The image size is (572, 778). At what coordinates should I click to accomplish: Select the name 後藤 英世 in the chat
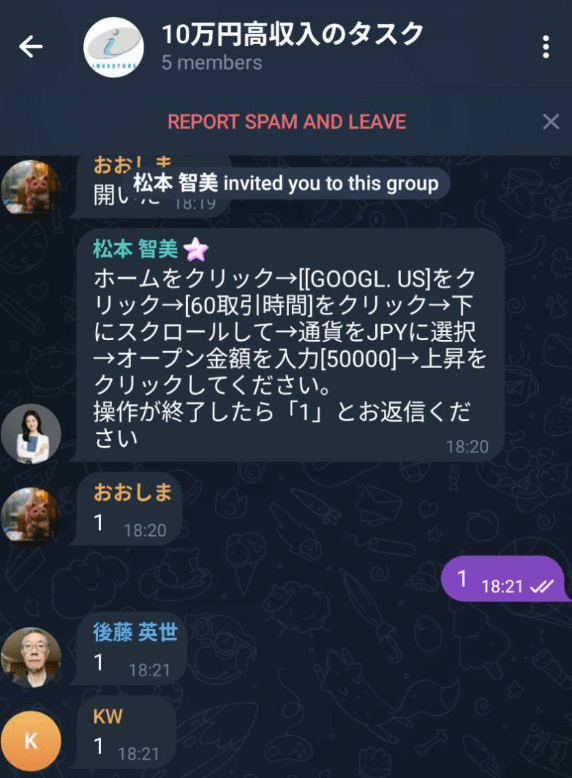click(135, 632)
